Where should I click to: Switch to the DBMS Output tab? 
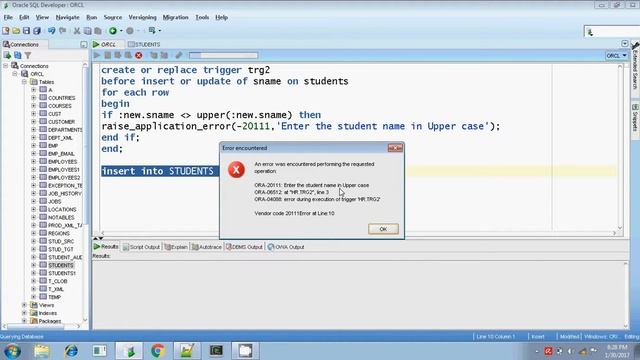(244, 247)
